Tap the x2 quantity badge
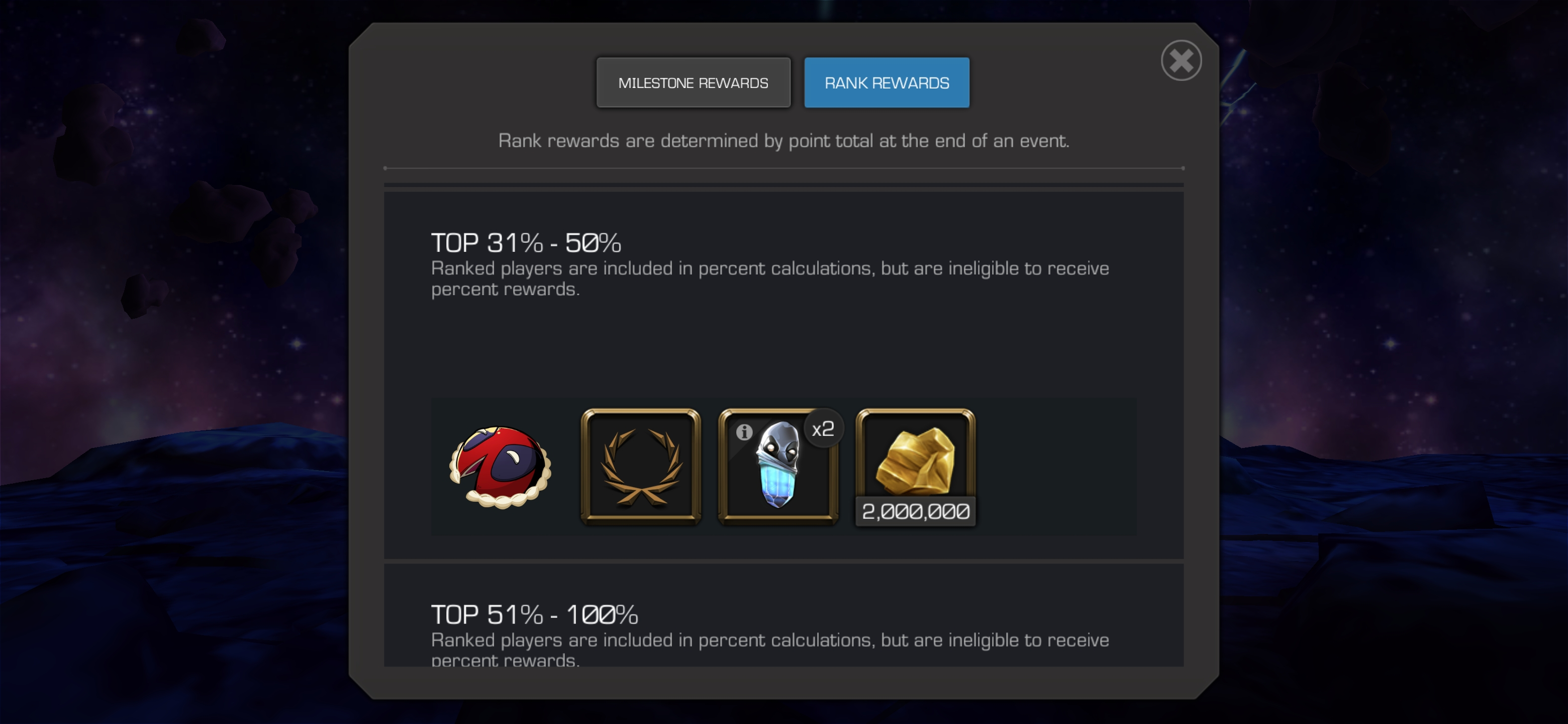Viewport: 1568px width, 724px height. (x=823, y=429)
